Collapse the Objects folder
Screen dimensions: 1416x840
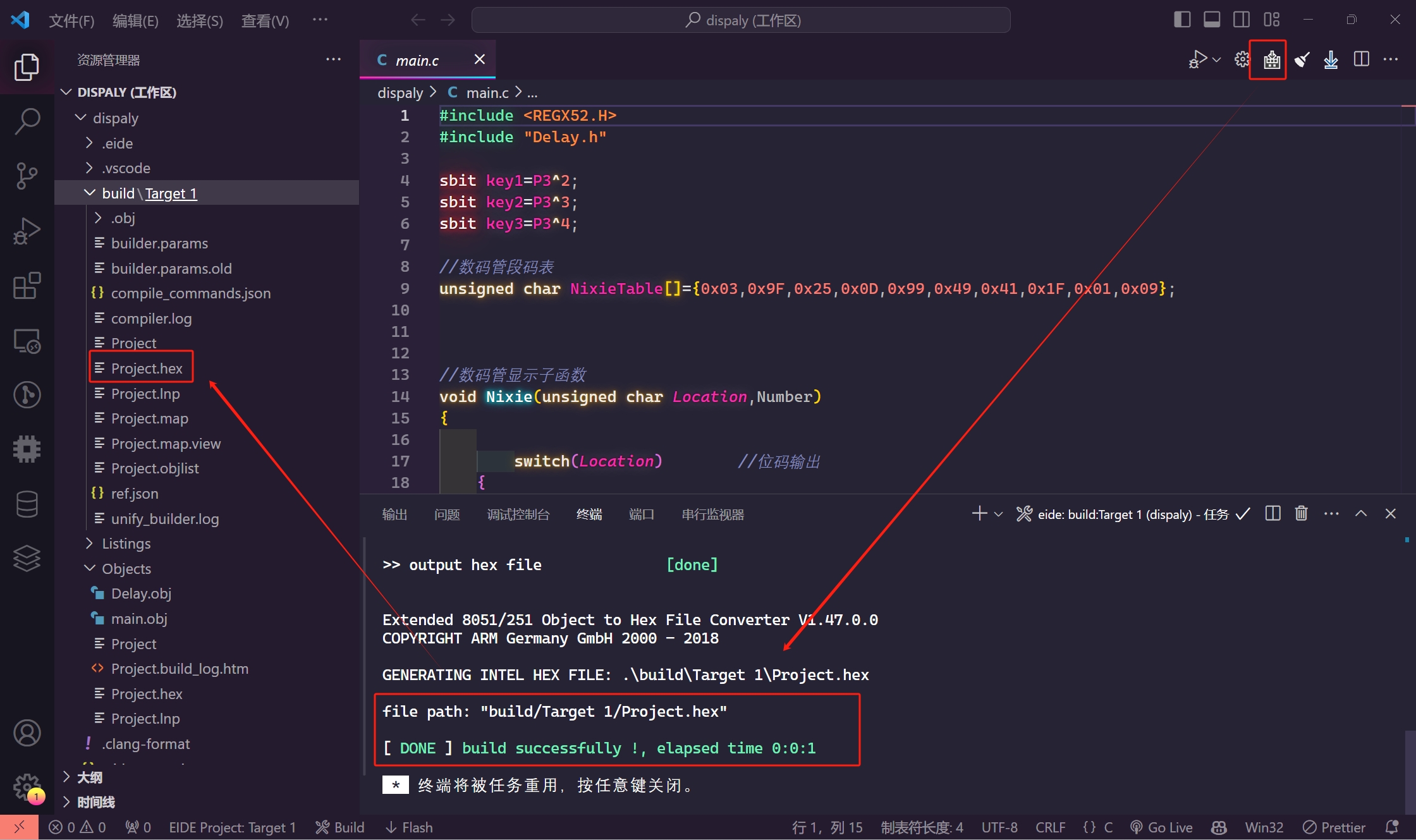(90, 569)
